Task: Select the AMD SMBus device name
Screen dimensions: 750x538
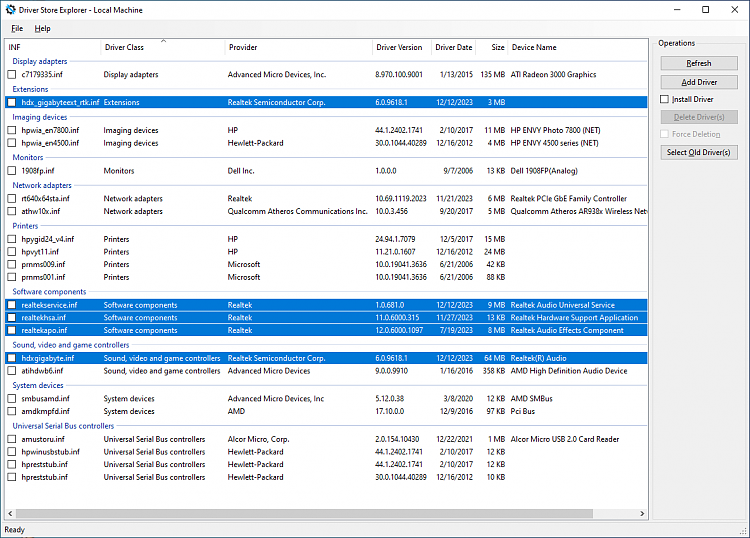Action: (531, 398)
